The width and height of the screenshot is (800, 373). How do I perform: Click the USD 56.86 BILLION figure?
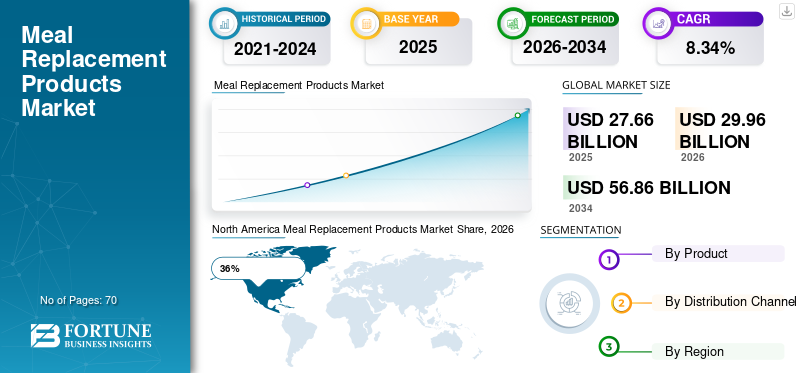[x=648, y=188]
